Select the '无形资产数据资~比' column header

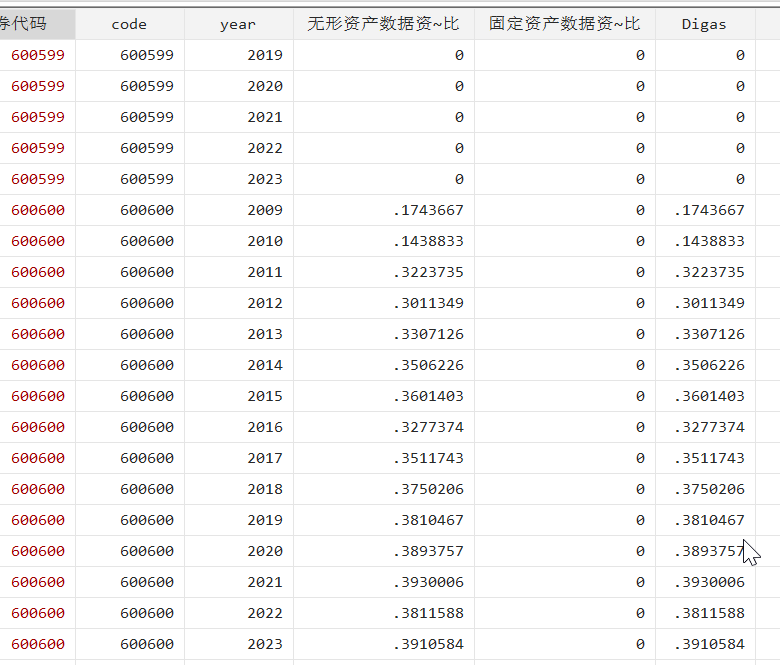(383, 24)
